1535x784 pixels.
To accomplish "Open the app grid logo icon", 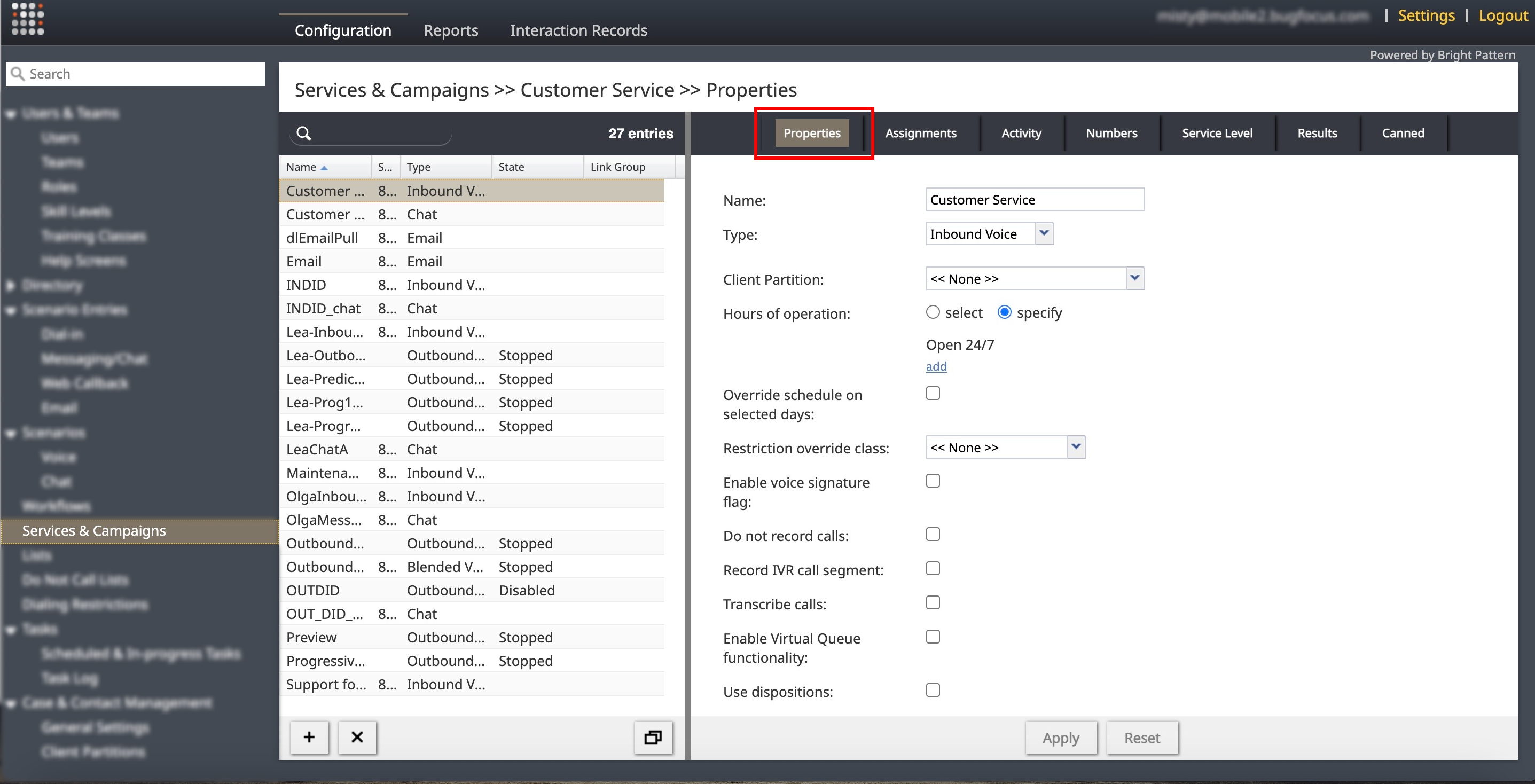I will pos(27,19).
